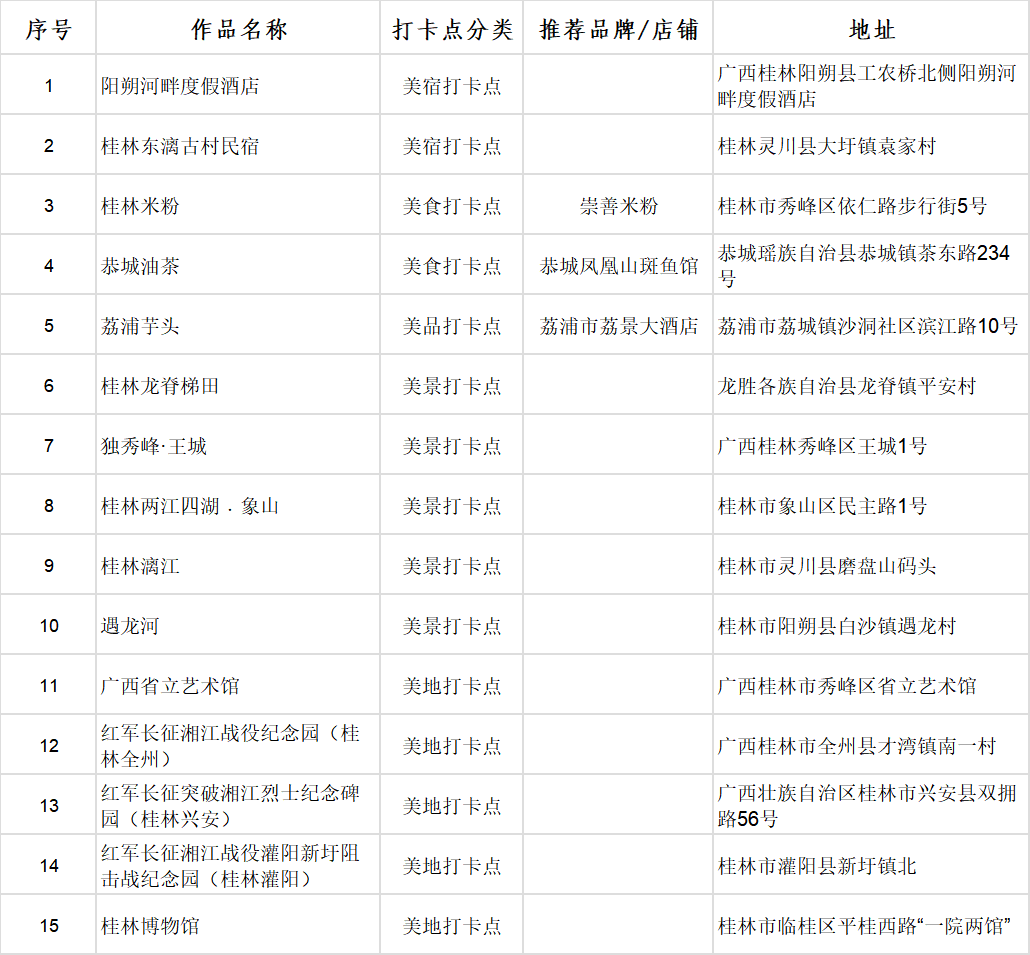1030x955 pixels.
Task: Click the 地址 column header
Action: [x=871, y=29]
